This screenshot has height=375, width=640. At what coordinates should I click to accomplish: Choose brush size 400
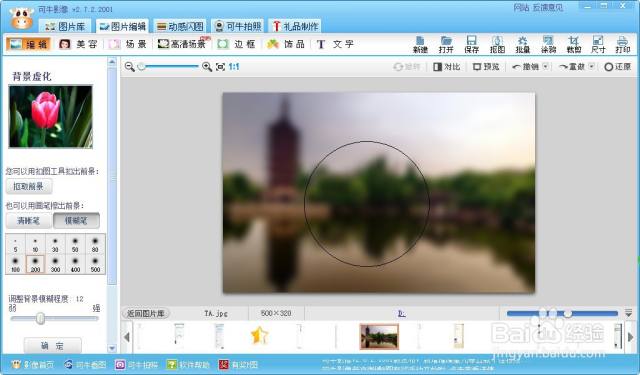[75, 264]
